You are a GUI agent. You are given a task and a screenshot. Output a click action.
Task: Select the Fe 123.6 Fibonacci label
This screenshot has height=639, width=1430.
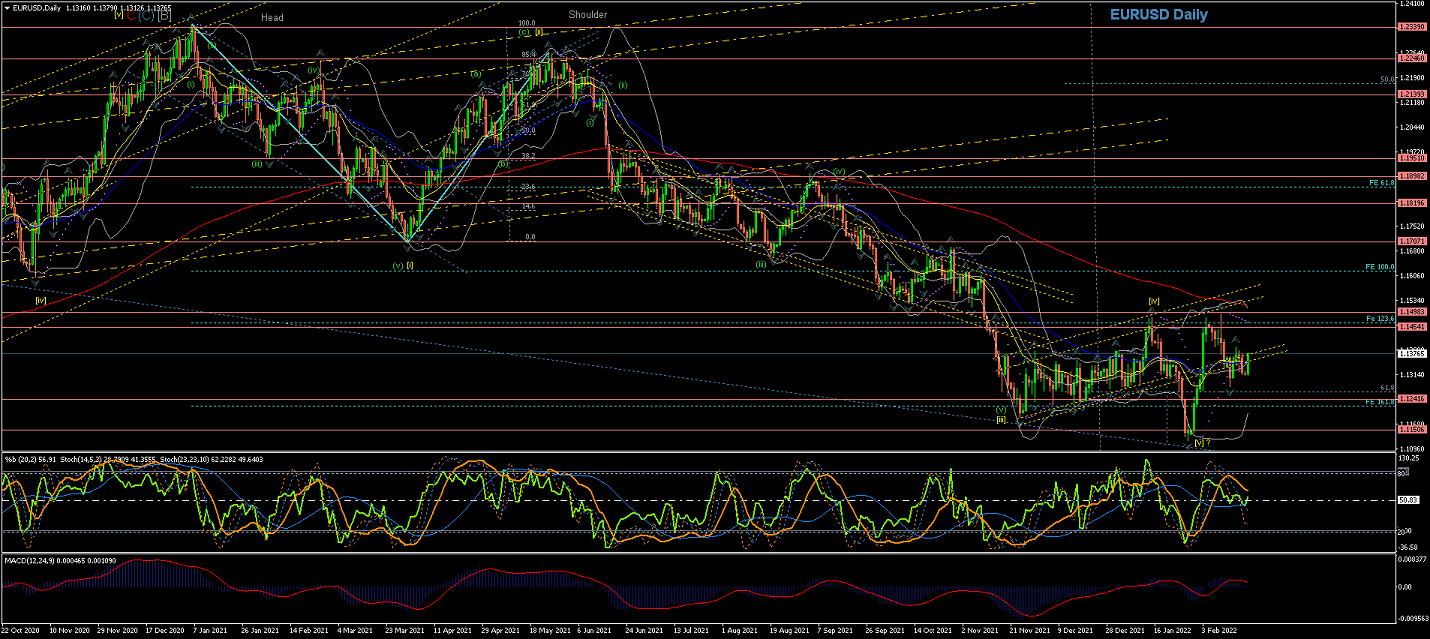coord(1379,318)
